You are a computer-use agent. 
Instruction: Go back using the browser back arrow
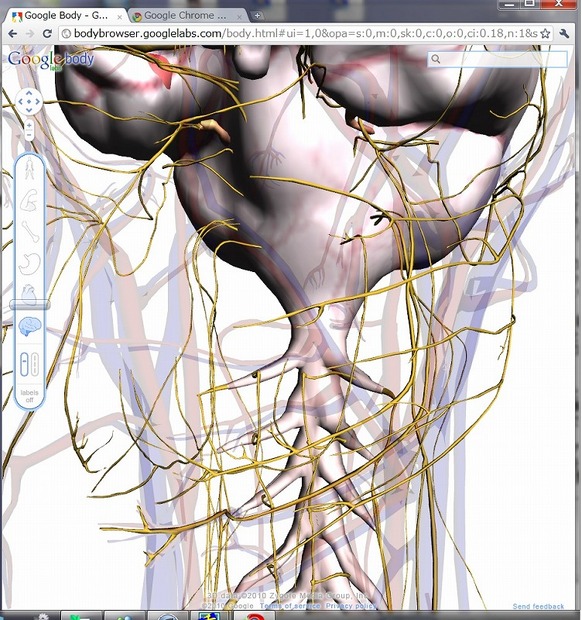(13, 34)
